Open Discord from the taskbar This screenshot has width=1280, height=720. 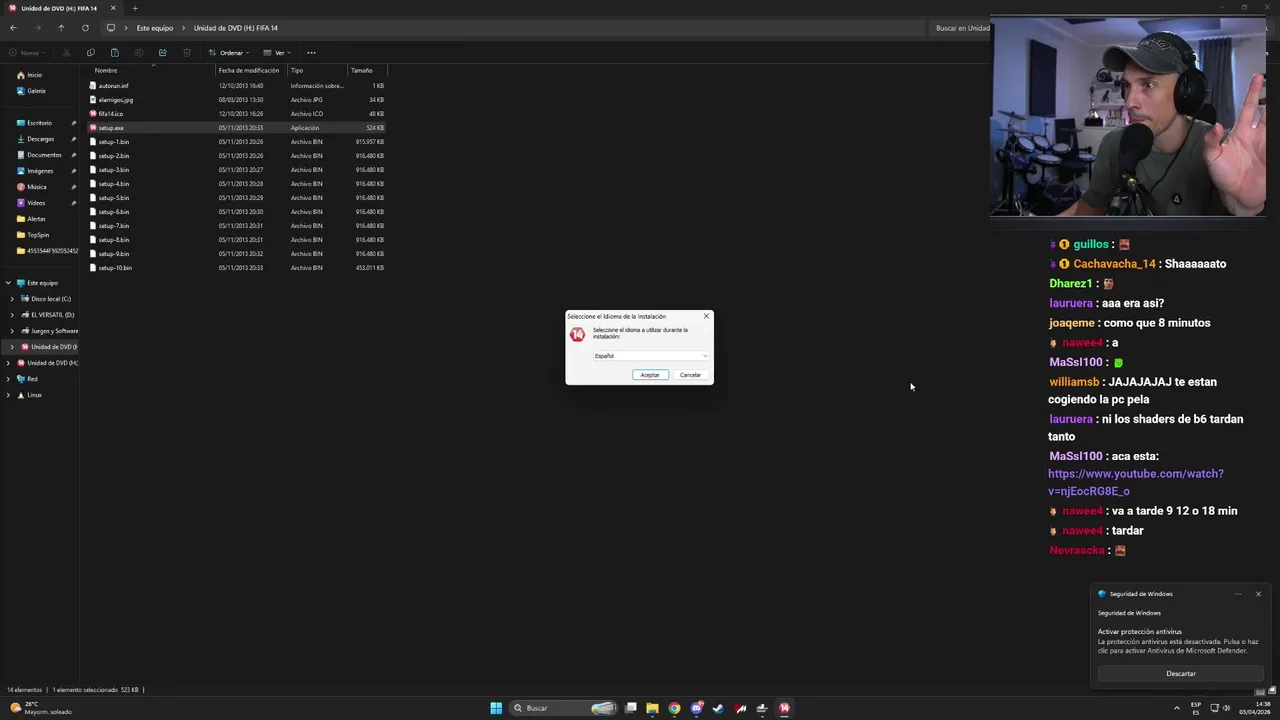point(696,708)
